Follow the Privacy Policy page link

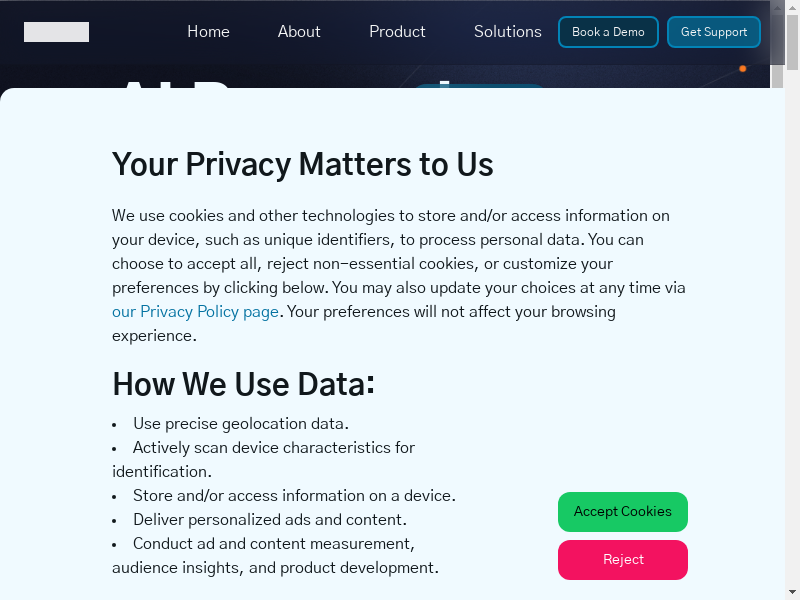coord(195,312)
